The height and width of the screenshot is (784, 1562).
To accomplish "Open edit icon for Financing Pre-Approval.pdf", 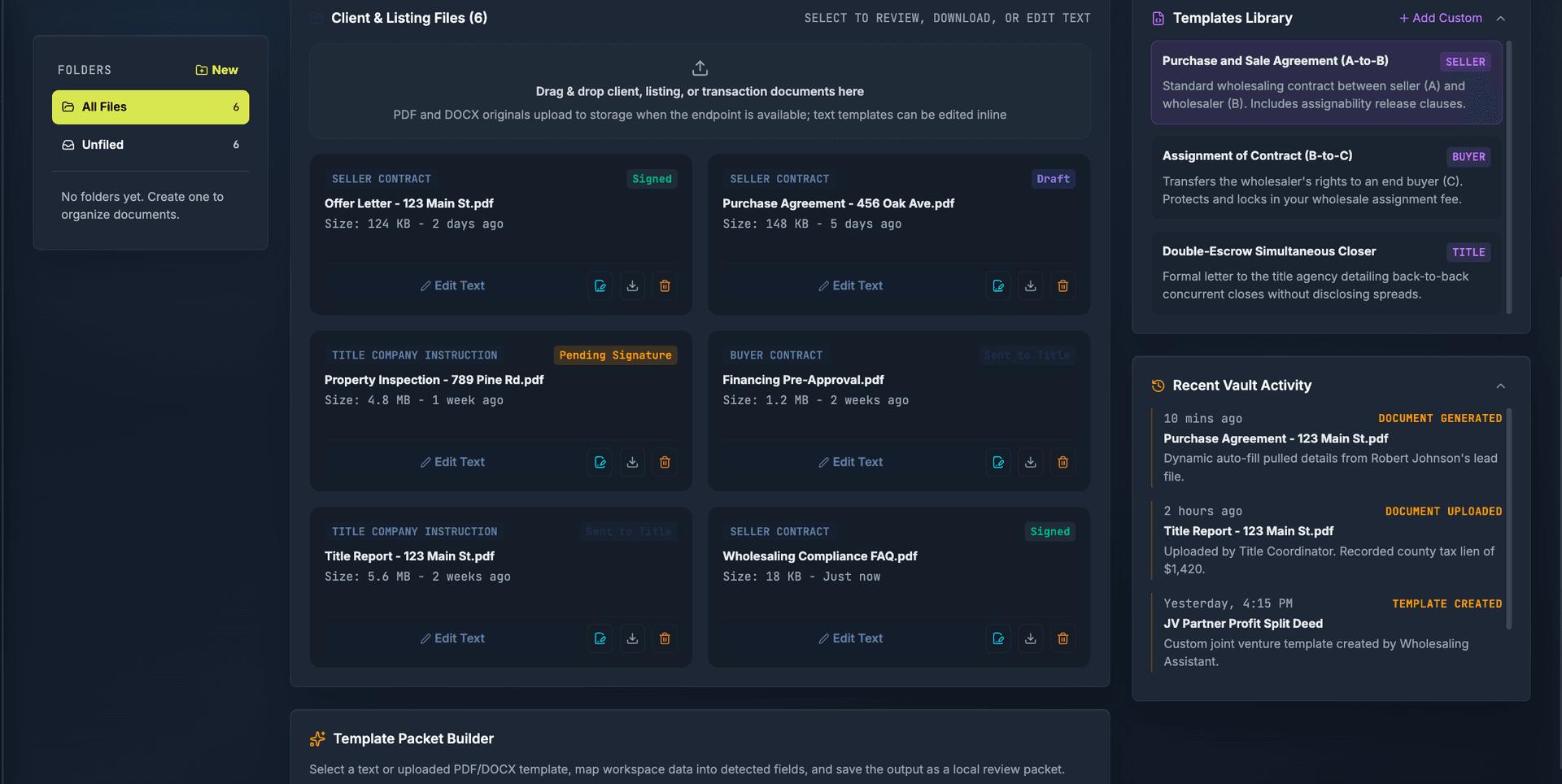I will click(x=998, y=462).
